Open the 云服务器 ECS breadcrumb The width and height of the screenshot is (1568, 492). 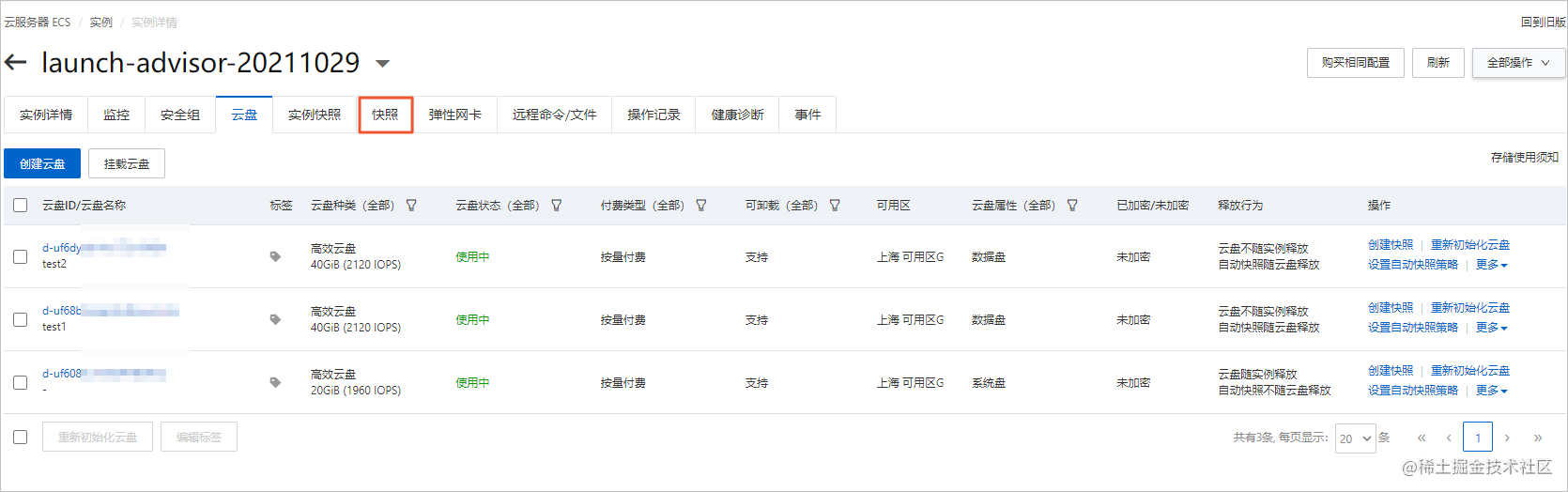pyautogui.click(x=38, y=22)
